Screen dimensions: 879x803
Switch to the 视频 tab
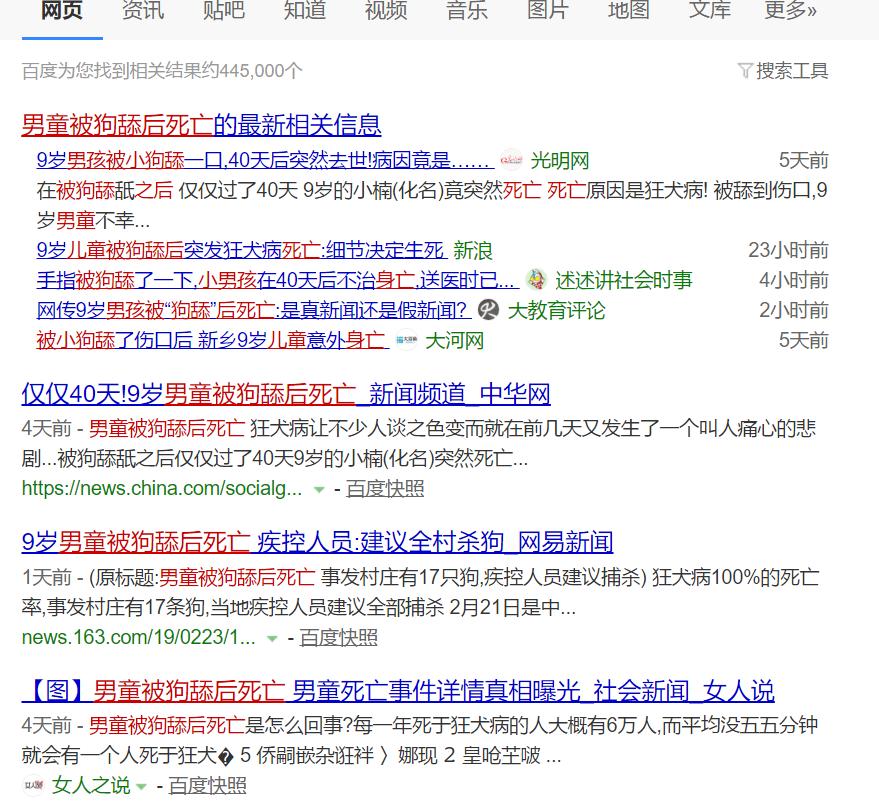385,11
